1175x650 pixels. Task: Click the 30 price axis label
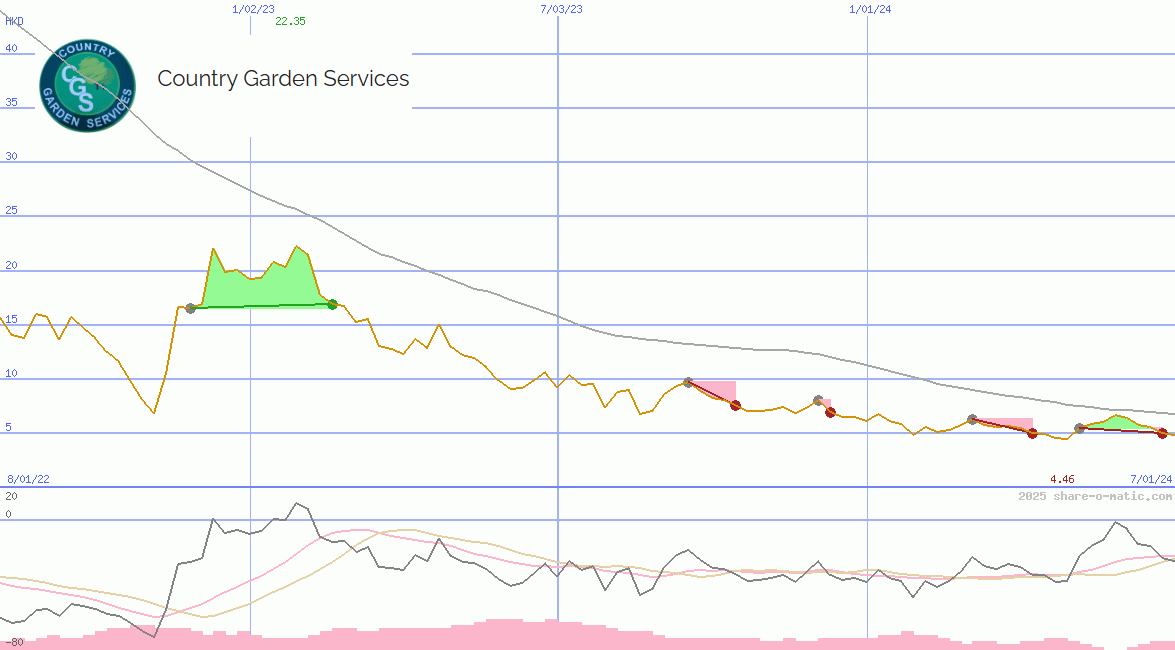(x=11, y=156)
